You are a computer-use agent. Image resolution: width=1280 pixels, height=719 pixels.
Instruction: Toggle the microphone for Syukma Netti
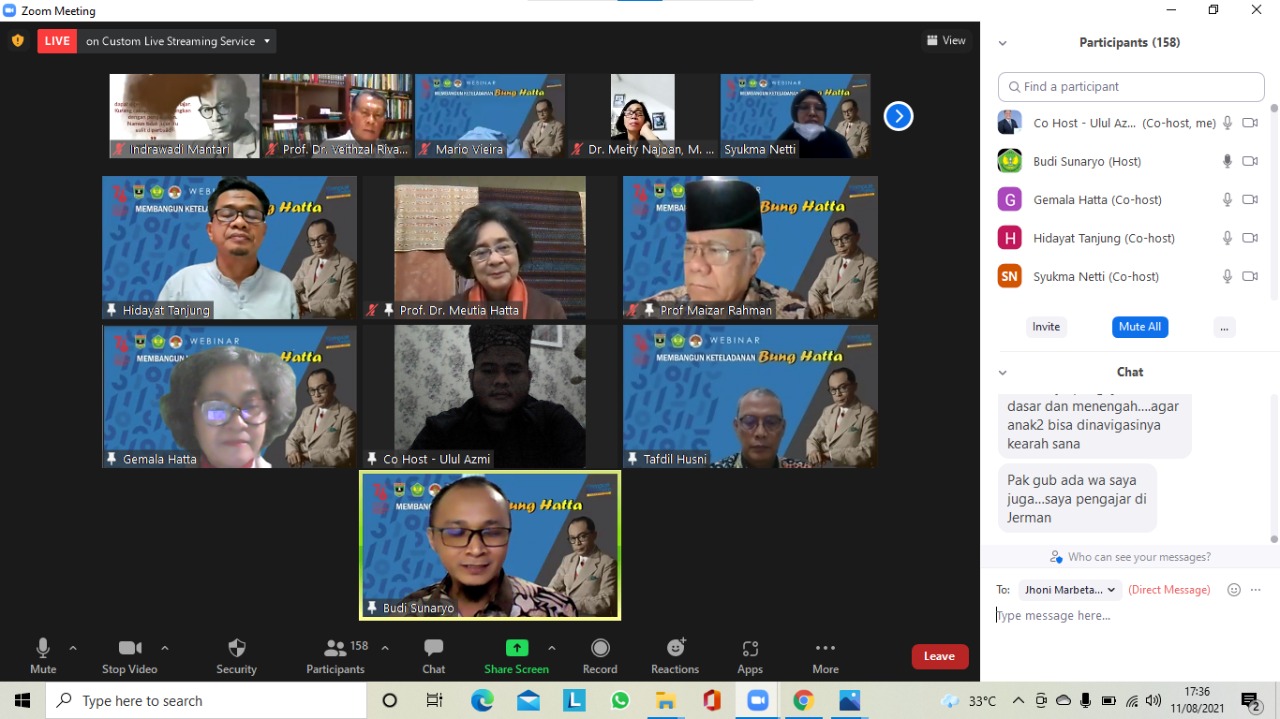tap(1228, 276)
